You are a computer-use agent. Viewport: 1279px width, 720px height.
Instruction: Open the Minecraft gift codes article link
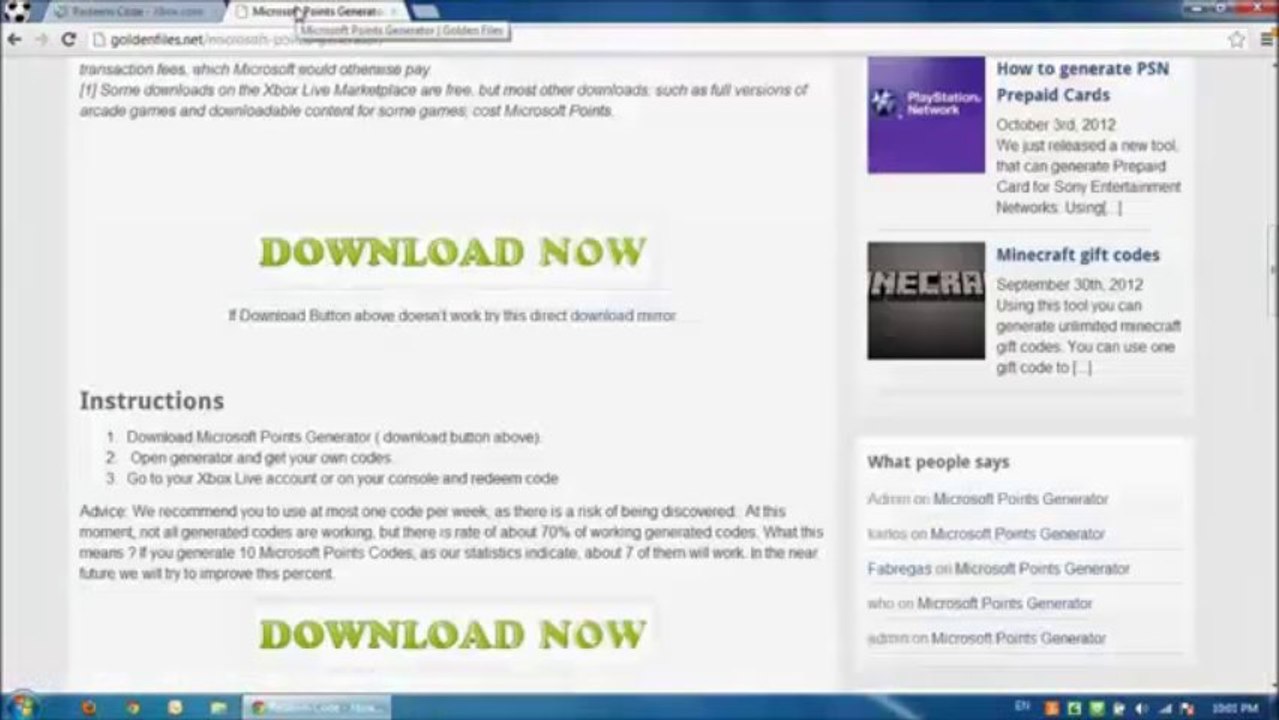tap(1078, 255)
